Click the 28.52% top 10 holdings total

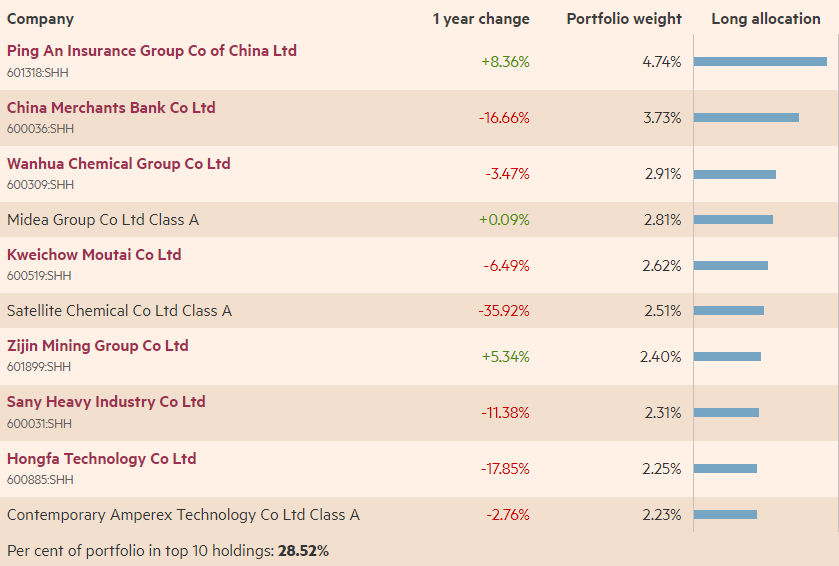coord(303,551)
